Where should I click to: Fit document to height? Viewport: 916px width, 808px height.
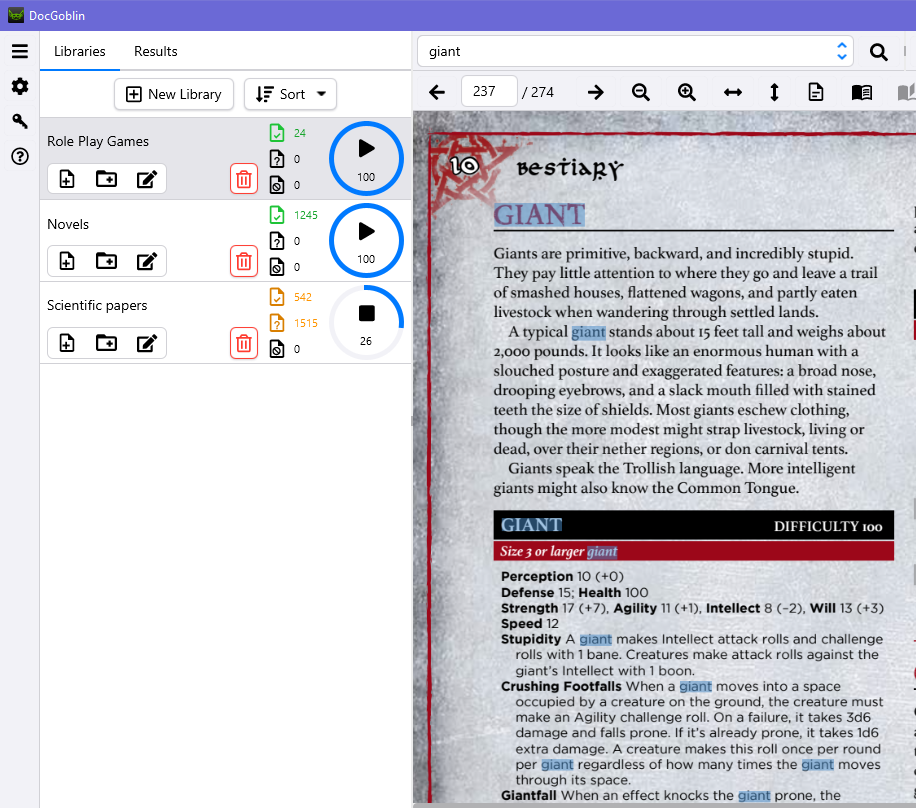point(774,92)
